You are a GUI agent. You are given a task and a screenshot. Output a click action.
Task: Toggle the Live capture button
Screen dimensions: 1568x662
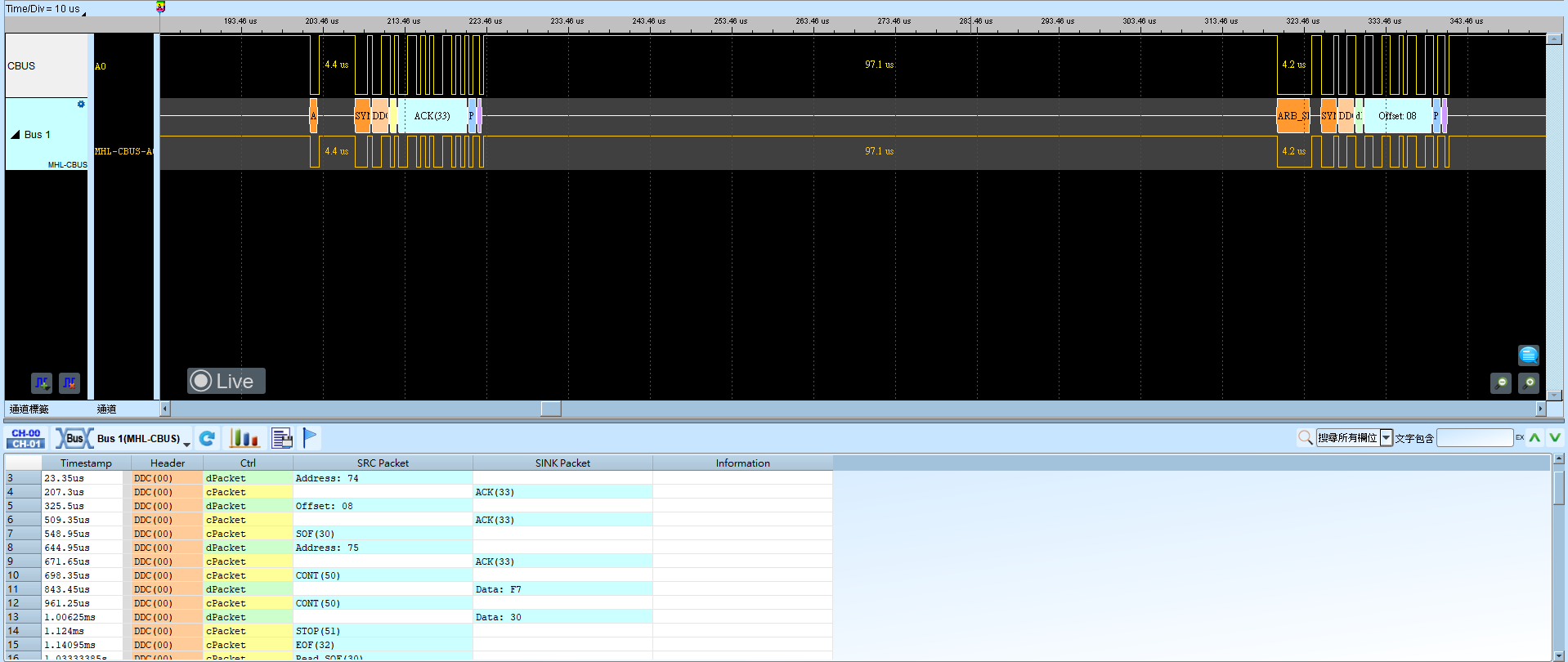pyautogui.click(x=226, y=381)
